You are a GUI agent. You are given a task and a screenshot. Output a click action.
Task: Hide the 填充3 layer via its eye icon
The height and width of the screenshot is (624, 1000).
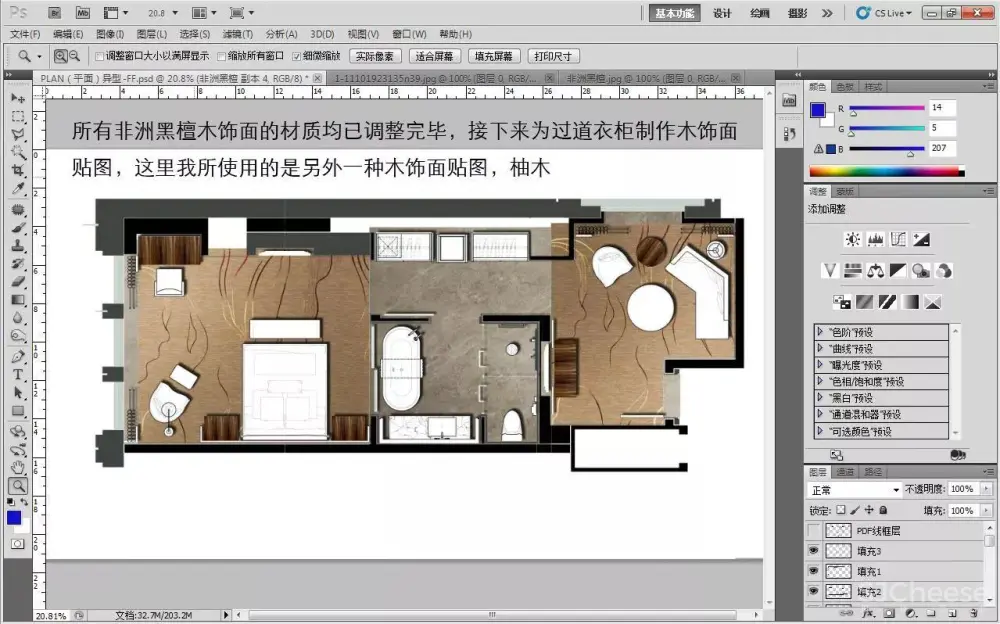click(x=813, y=551)
